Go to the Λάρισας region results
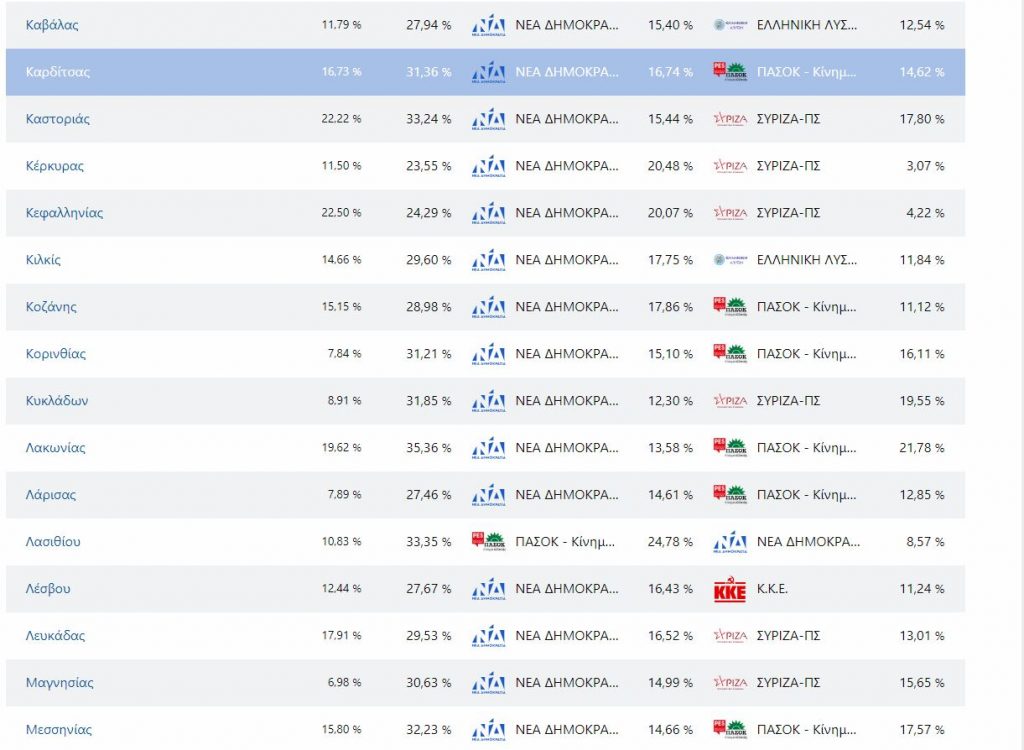 tap(51, 495)
